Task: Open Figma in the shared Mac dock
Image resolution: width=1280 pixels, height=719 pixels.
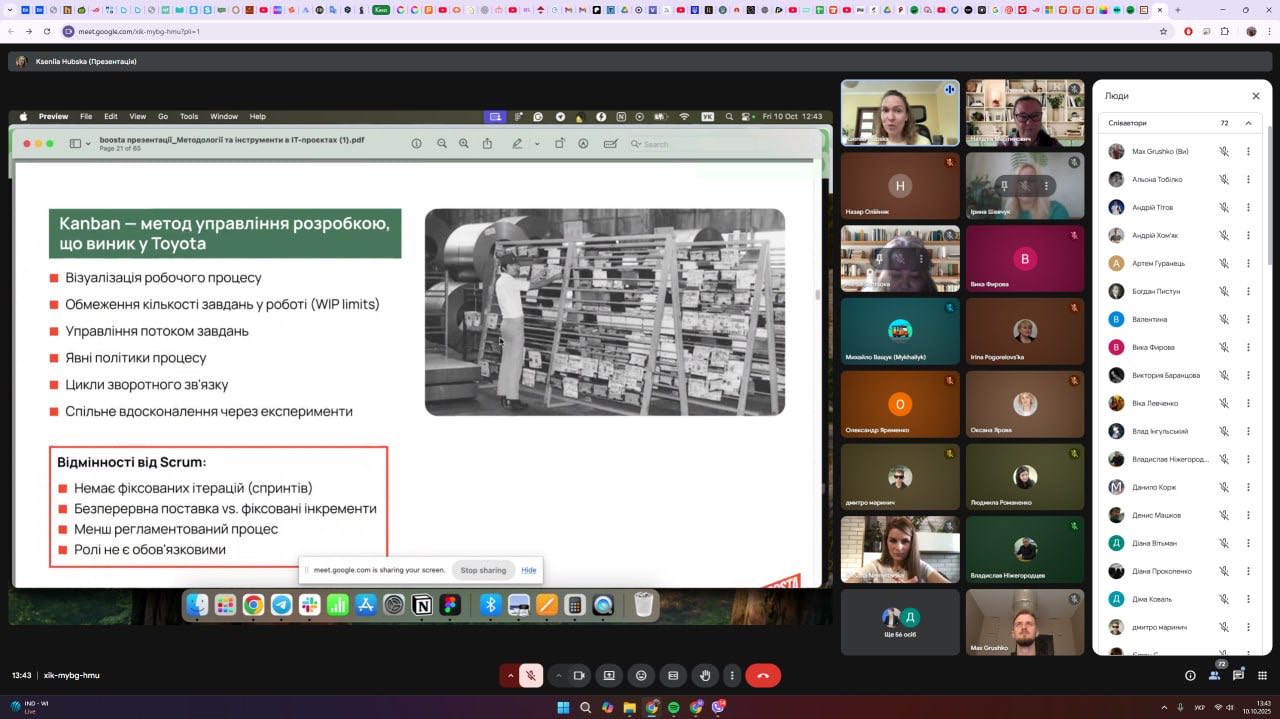Action: [450, 605]
